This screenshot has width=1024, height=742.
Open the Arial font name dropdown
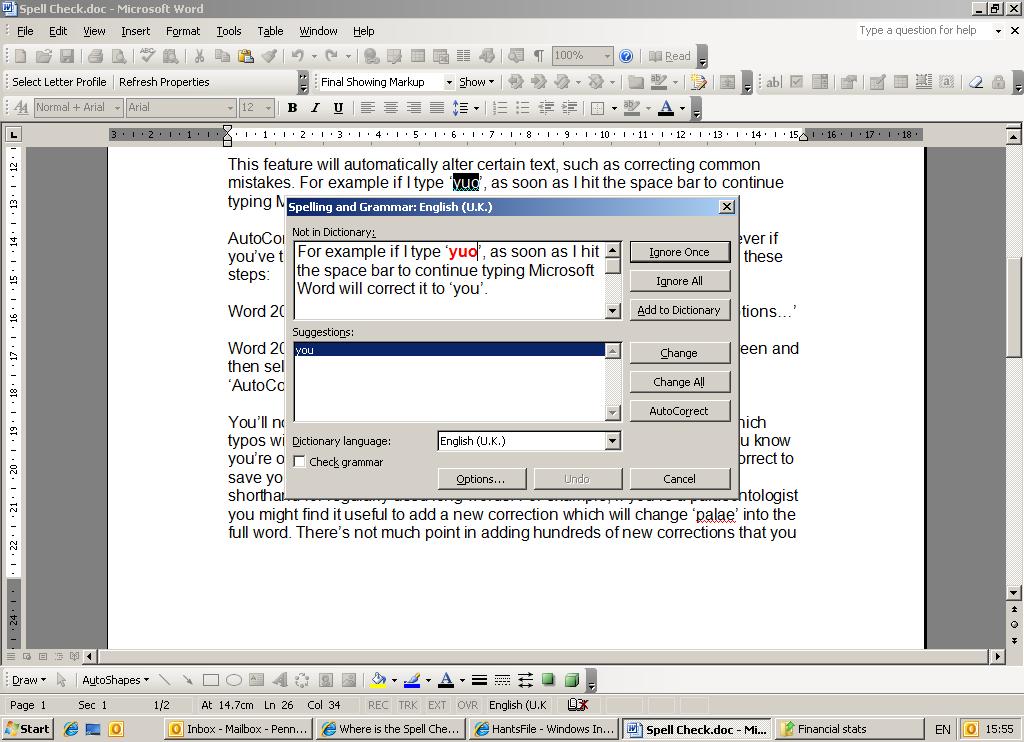tap(230, 108)
